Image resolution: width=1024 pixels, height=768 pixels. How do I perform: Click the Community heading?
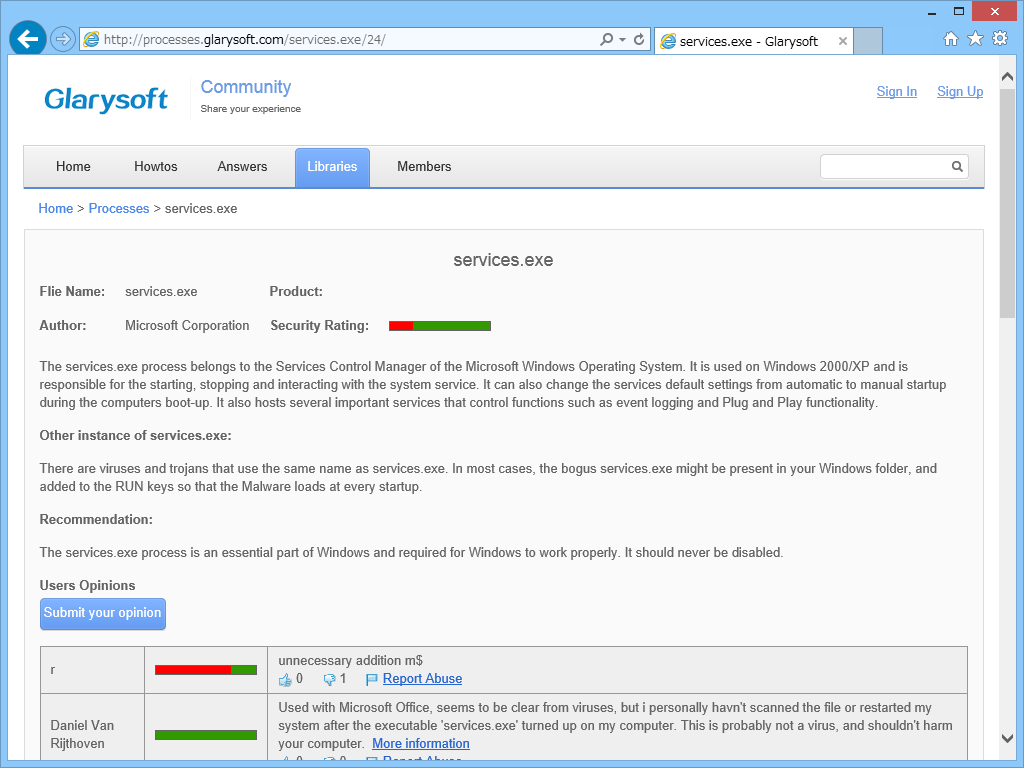(246, 87)
